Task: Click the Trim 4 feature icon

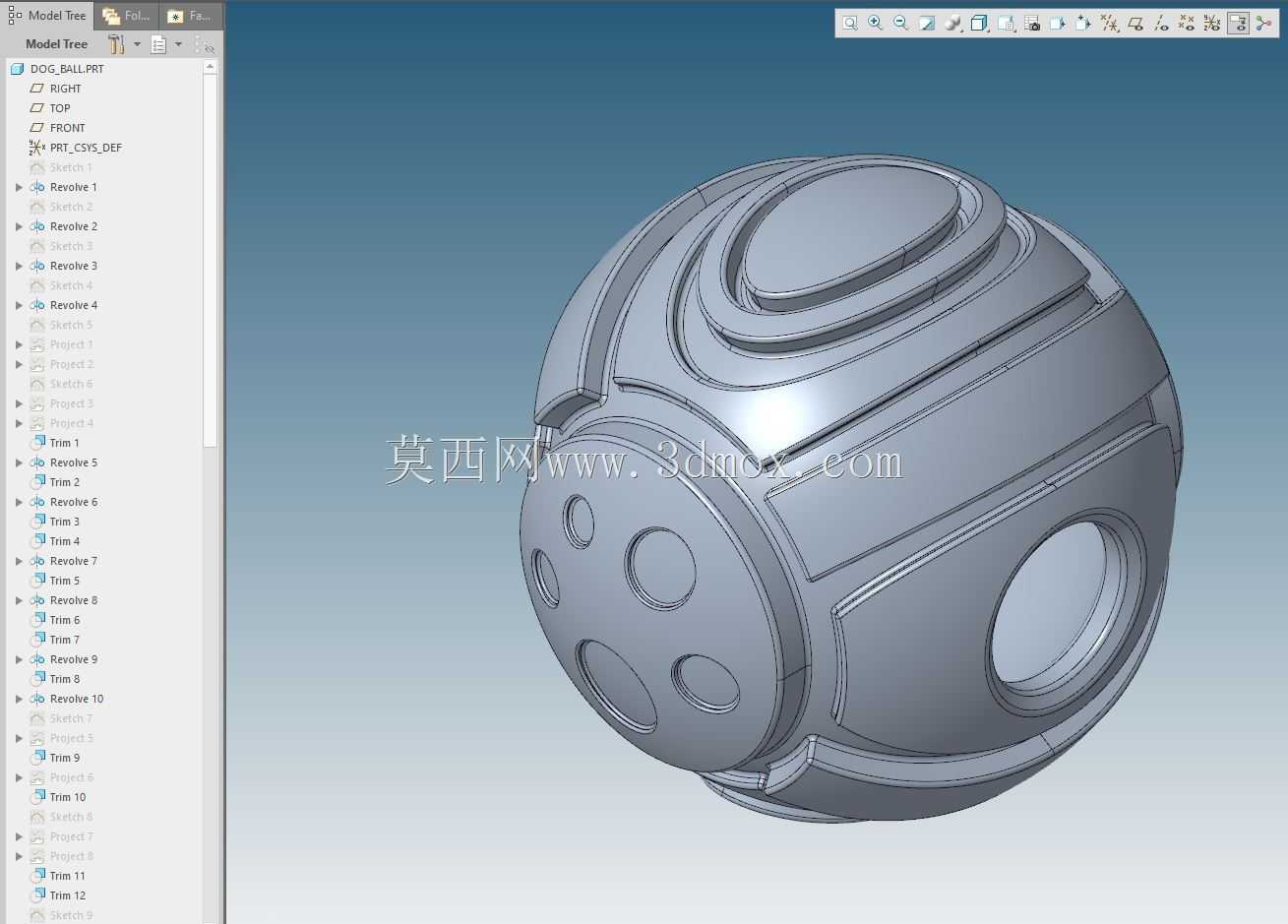Action: 37,541
